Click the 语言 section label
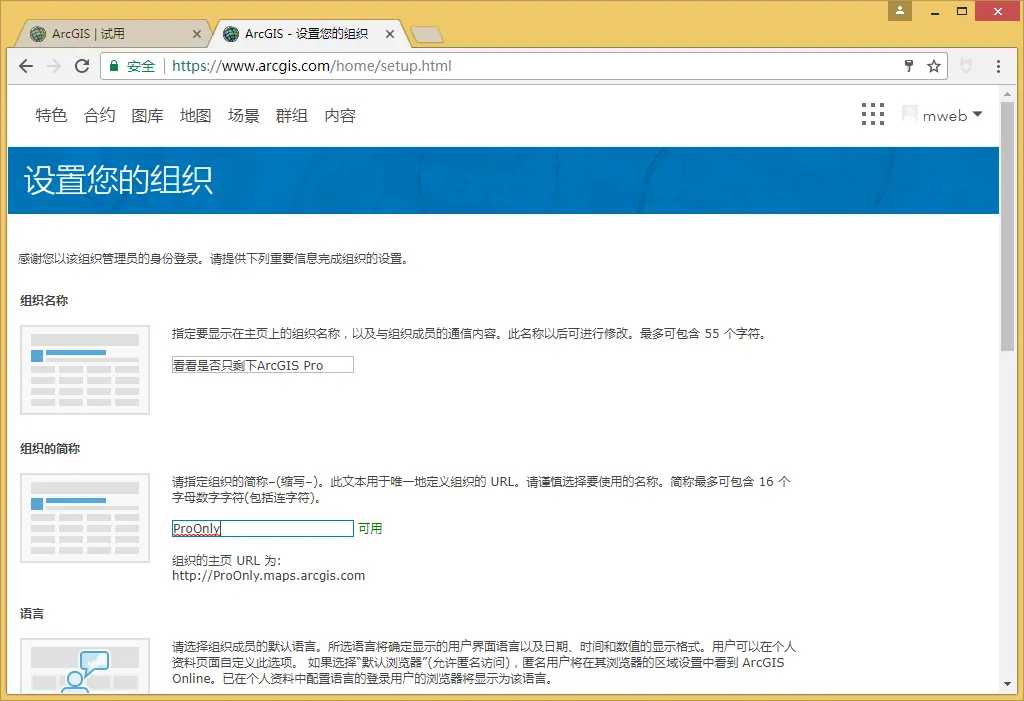 [32, 613]
